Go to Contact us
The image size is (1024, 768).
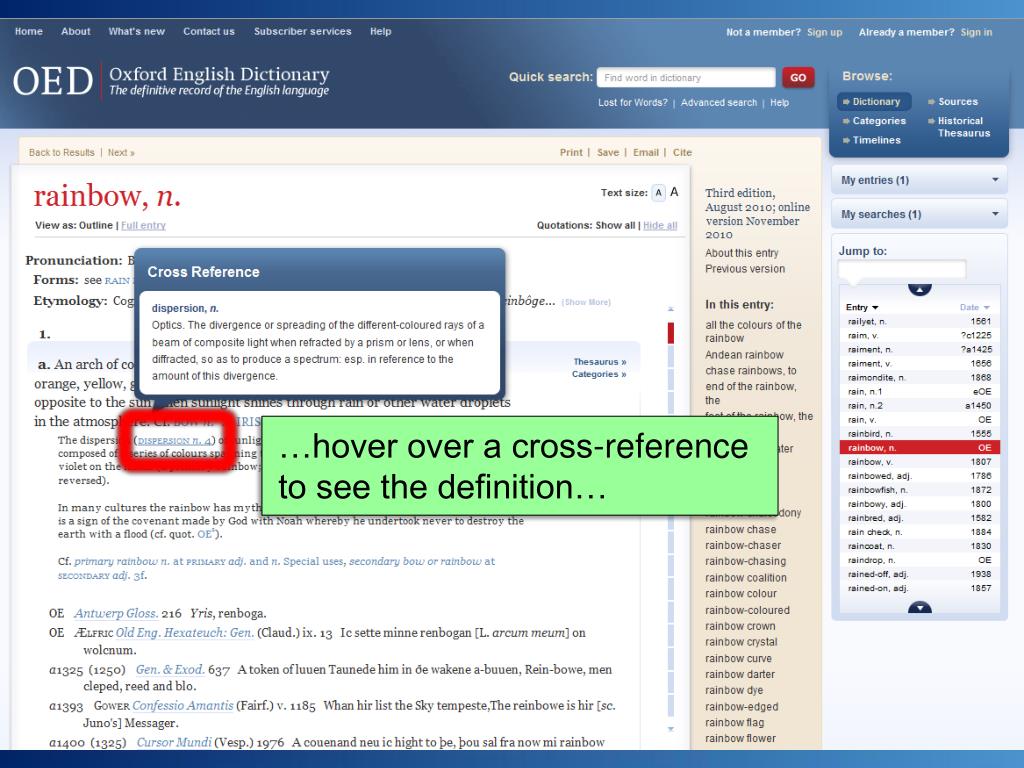(209, 31)
